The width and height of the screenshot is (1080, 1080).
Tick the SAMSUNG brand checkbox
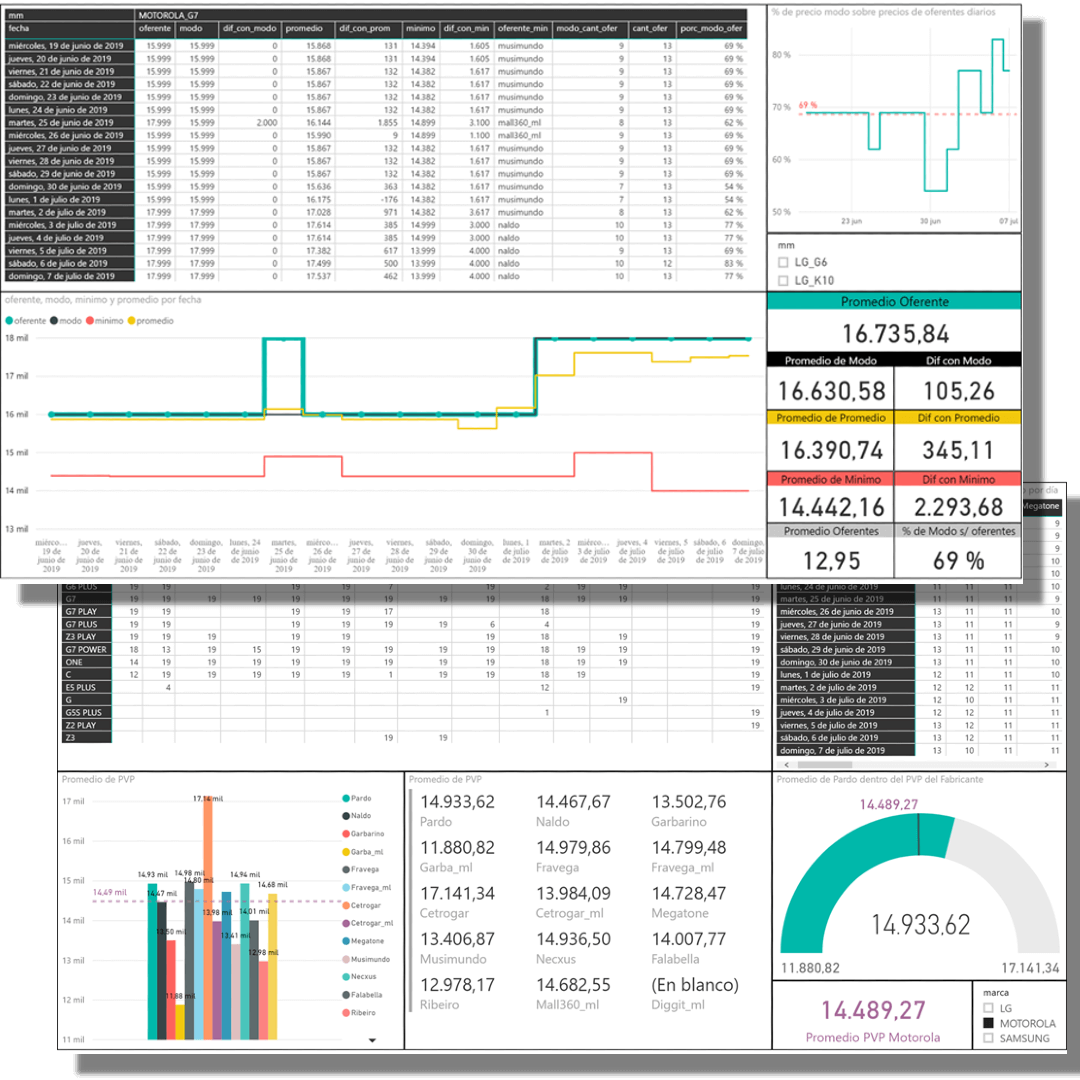(x=989, y=1039)
